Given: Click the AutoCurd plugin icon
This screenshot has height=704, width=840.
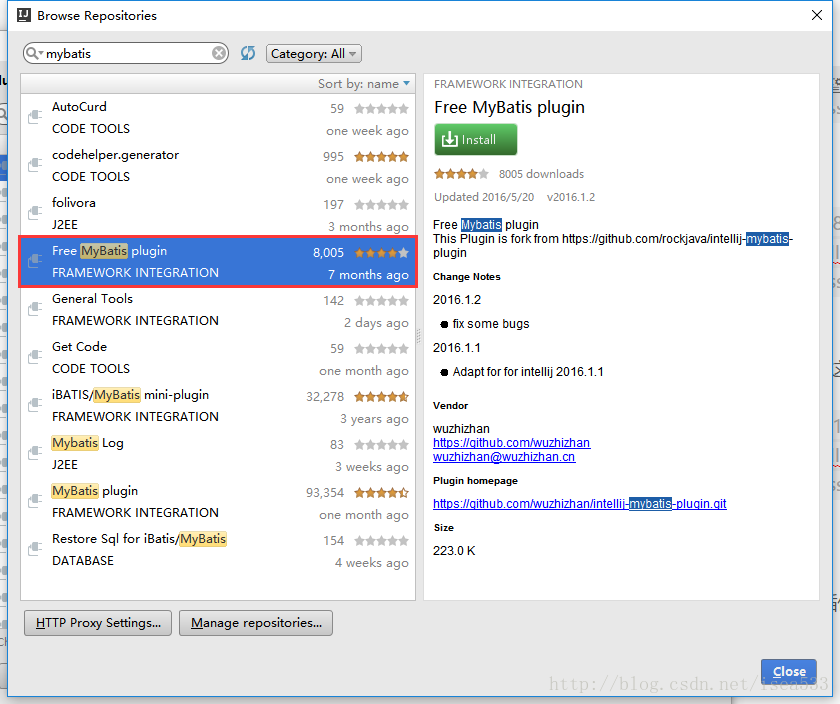Looking at the screenshot, I should pyautogui.click(x=35, y=116).
